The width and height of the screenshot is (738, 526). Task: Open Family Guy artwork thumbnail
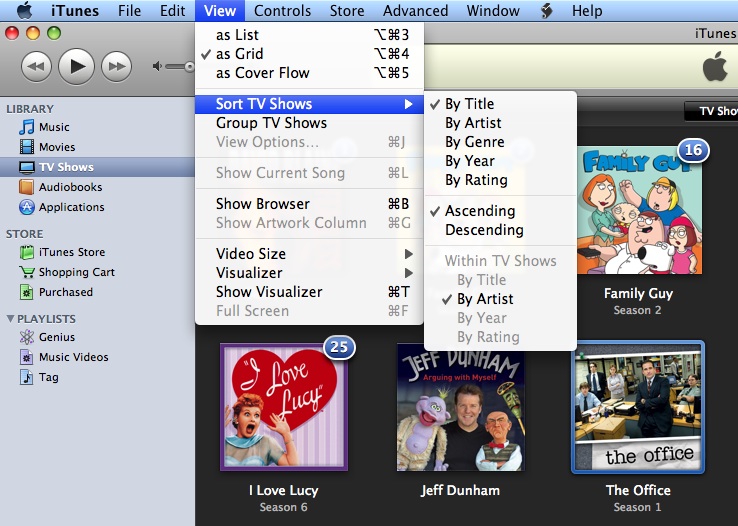coord(639,210)
